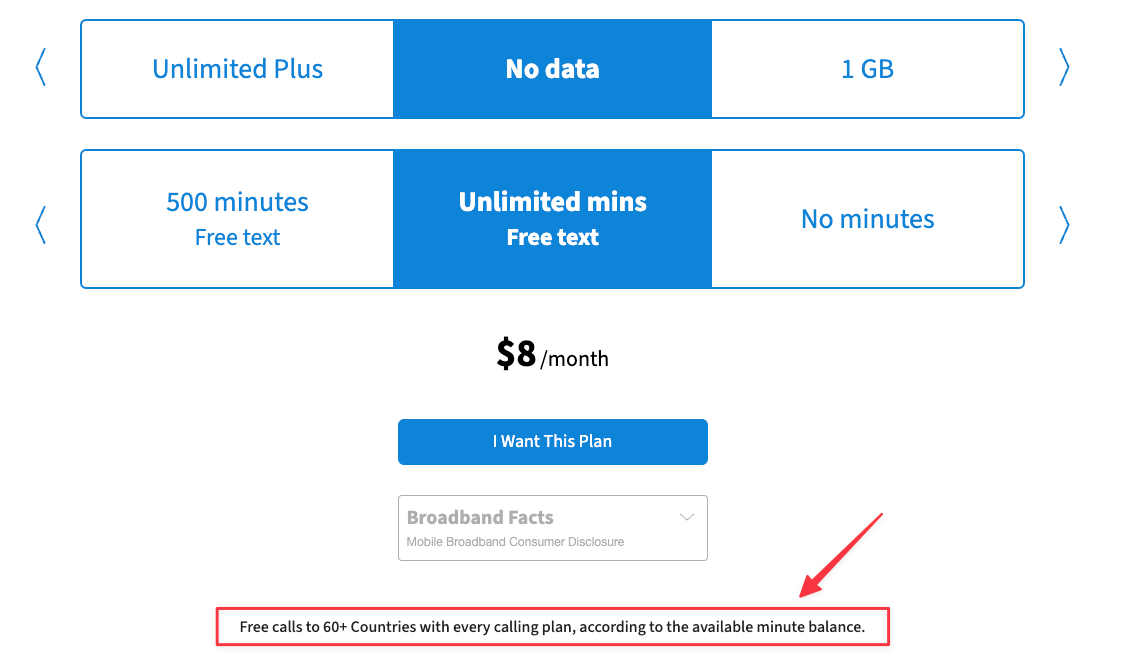This screenshot has width=1125, height=662.
Task: Click the Free calls to 60+ Countries note
Action: [x=552, y=628]
